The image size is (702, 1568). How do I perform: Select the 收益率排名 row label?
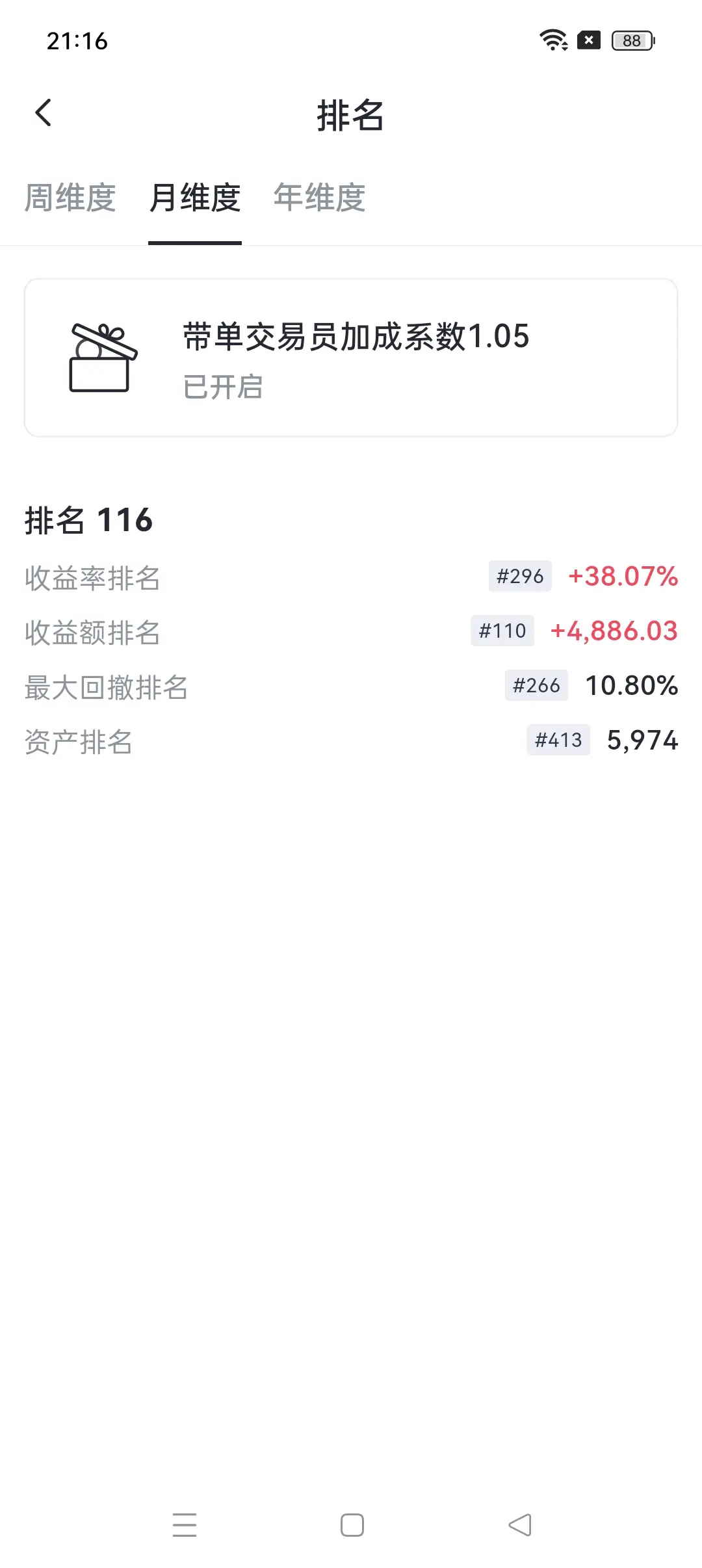(92, 578)
